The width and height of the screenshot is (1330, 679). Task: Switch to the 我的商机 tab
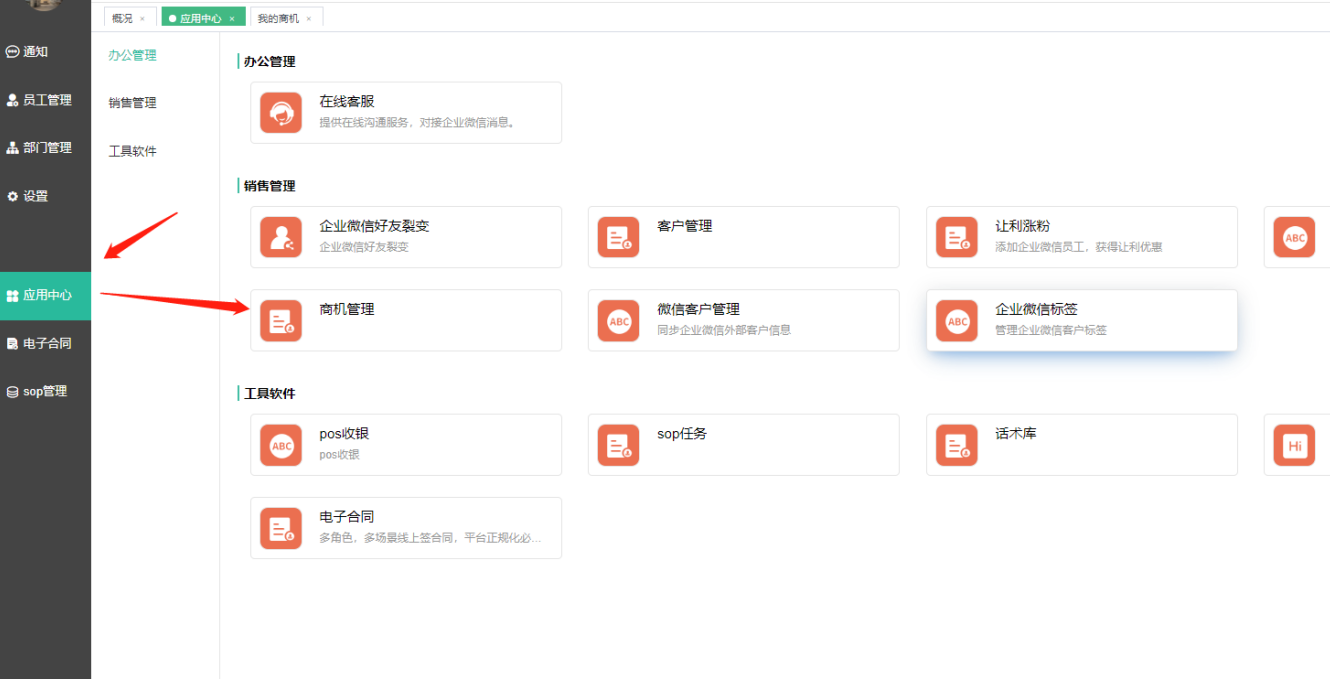(278, 18)
